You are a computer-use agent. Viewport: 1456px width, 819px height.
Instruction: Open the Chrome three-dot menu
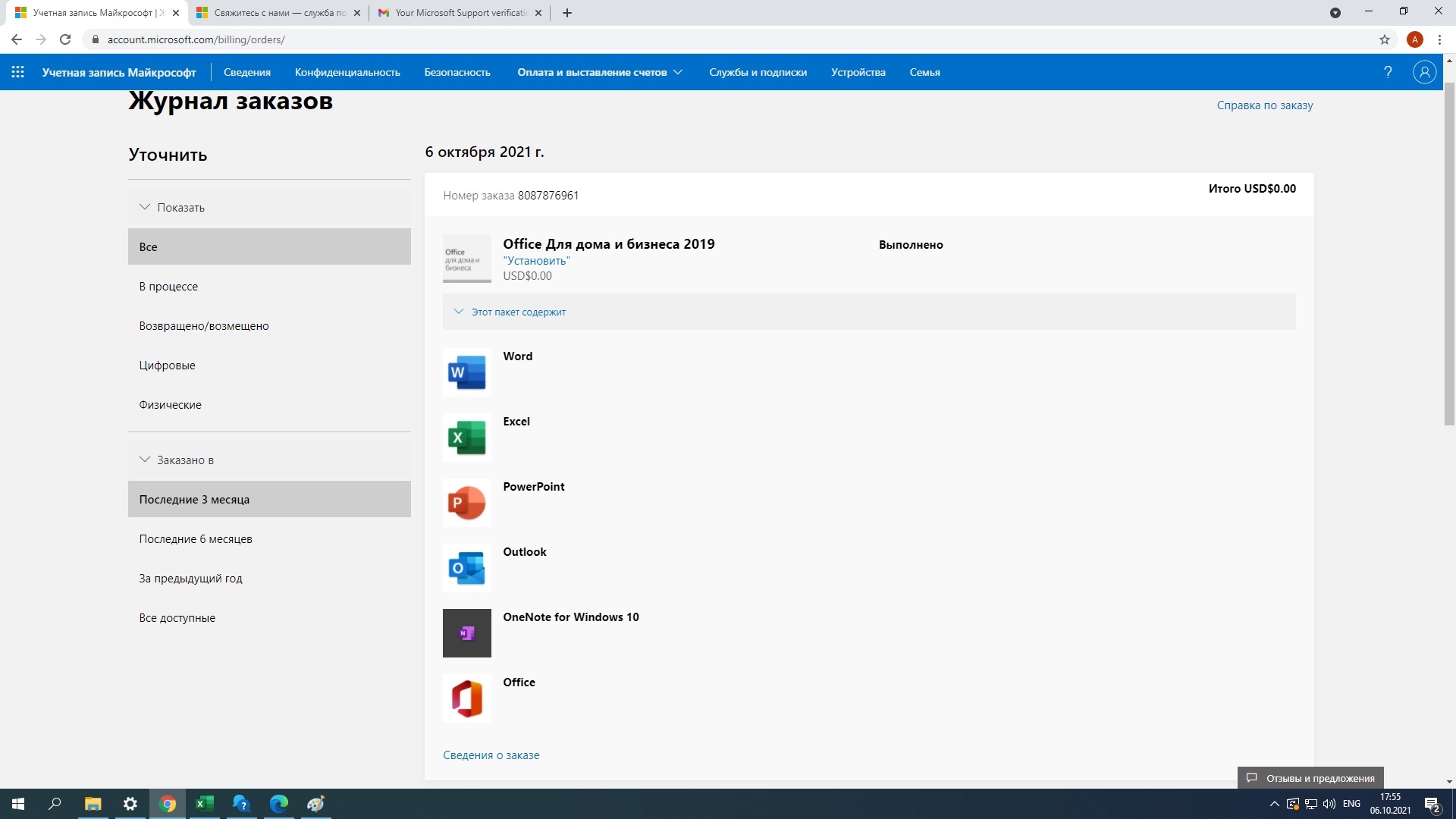point(1439,39)
